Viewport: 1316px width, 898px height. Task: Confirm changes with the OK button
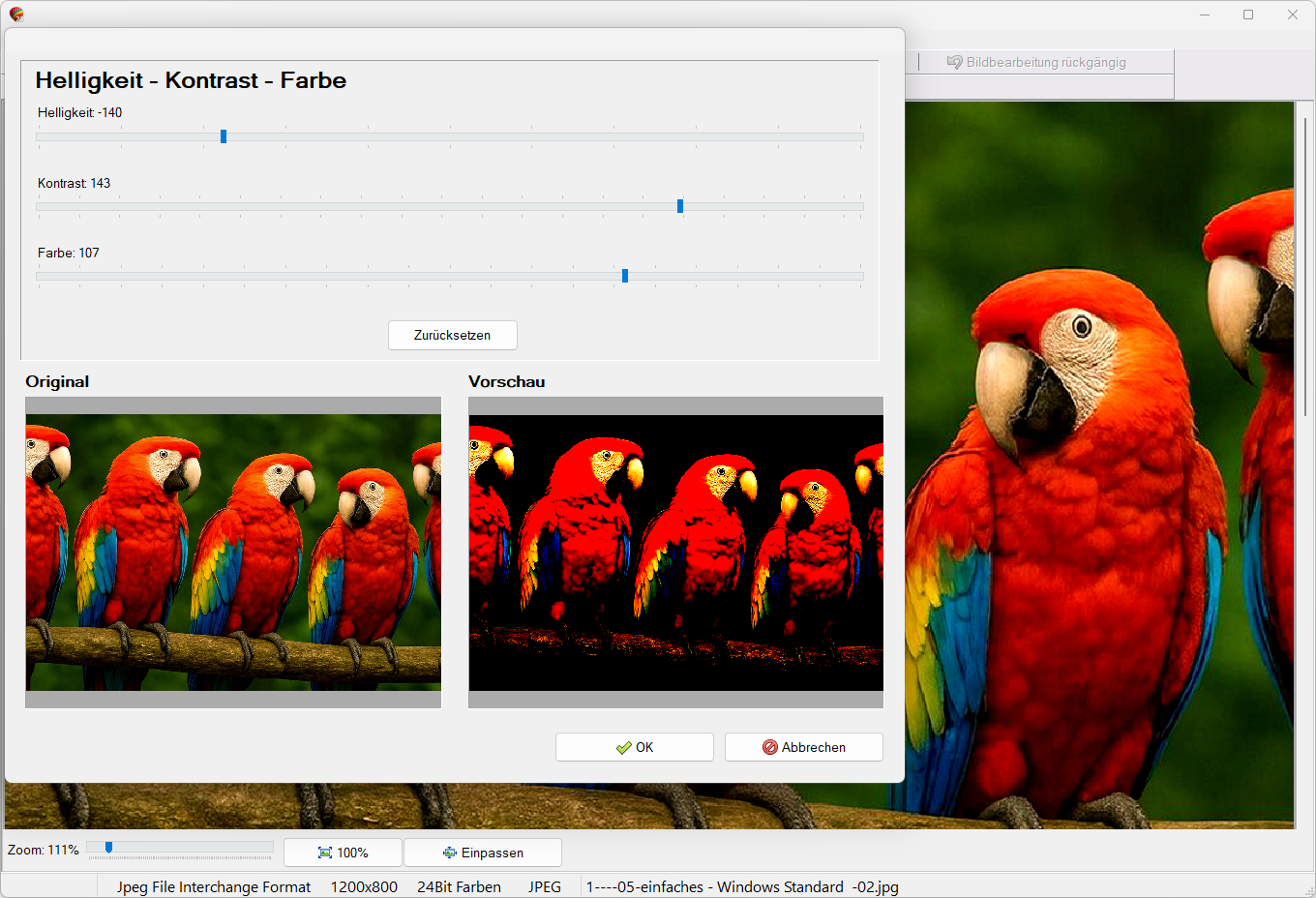click(x=634, y=747)
